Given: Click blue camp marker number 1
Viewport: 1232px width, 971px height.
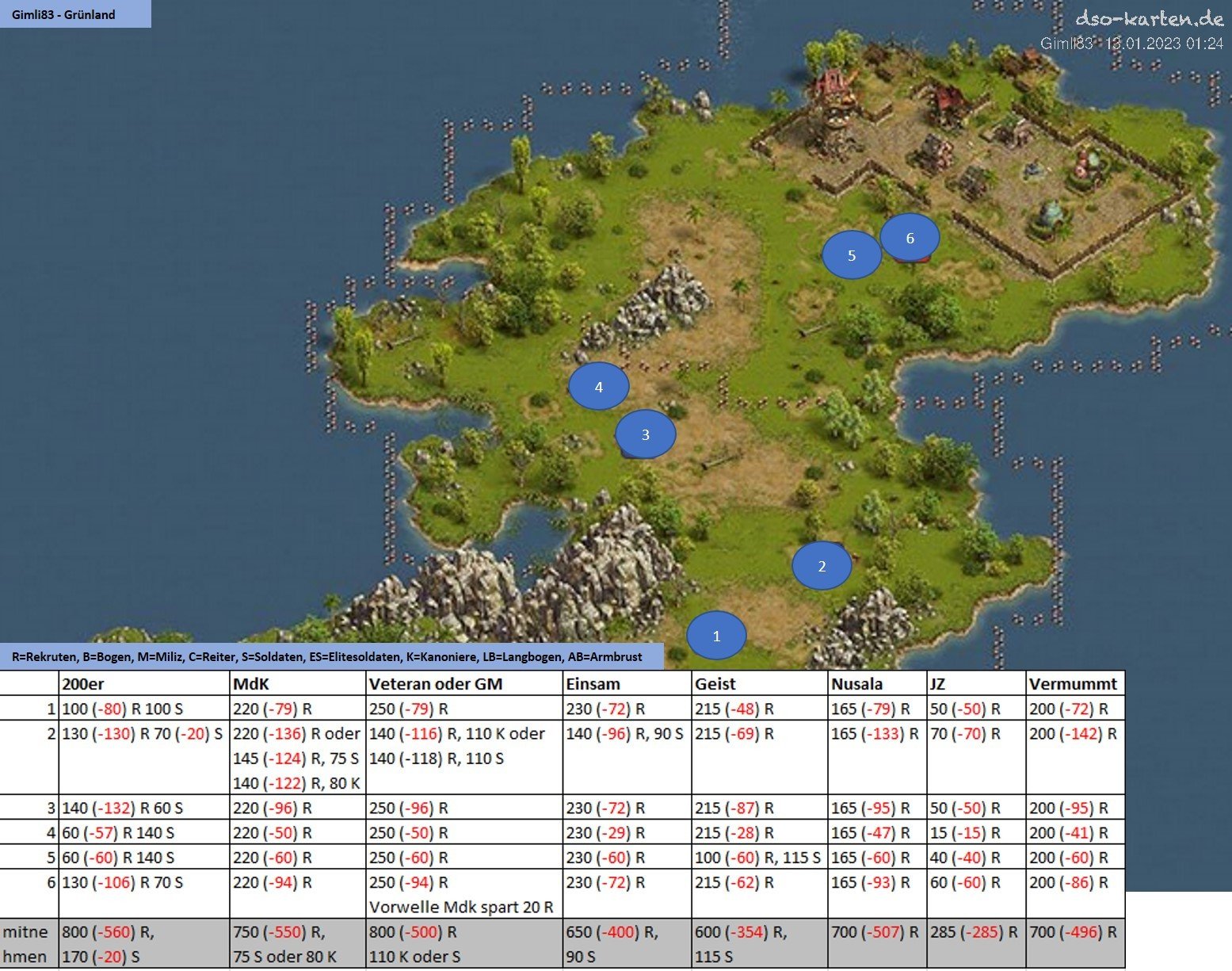Looking at the screenshot, I should [x=716, y=636].
